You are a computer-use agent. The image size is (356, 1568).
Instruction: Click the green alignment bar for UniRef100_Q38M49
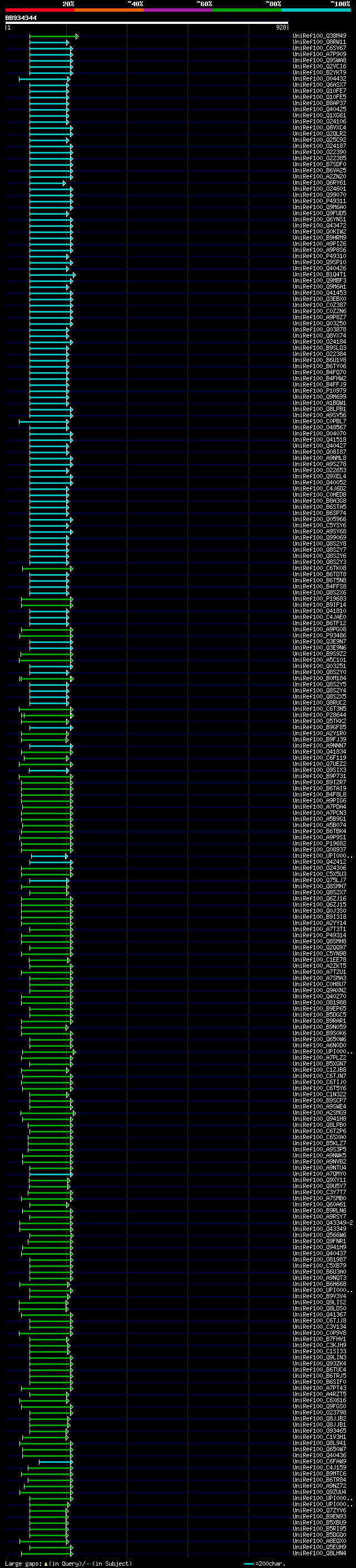[x=53, y=37]
